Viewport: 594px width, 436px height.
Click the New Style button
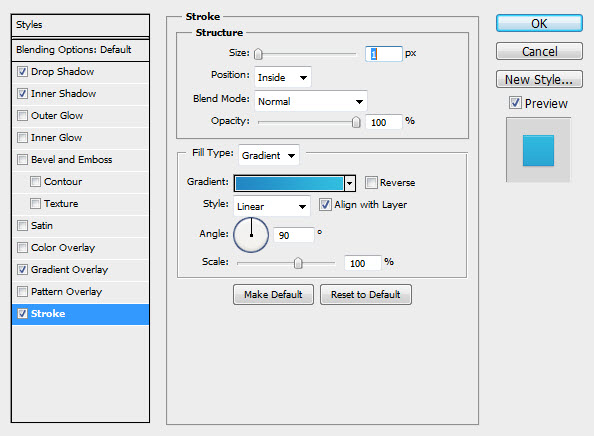coord(539,80)
